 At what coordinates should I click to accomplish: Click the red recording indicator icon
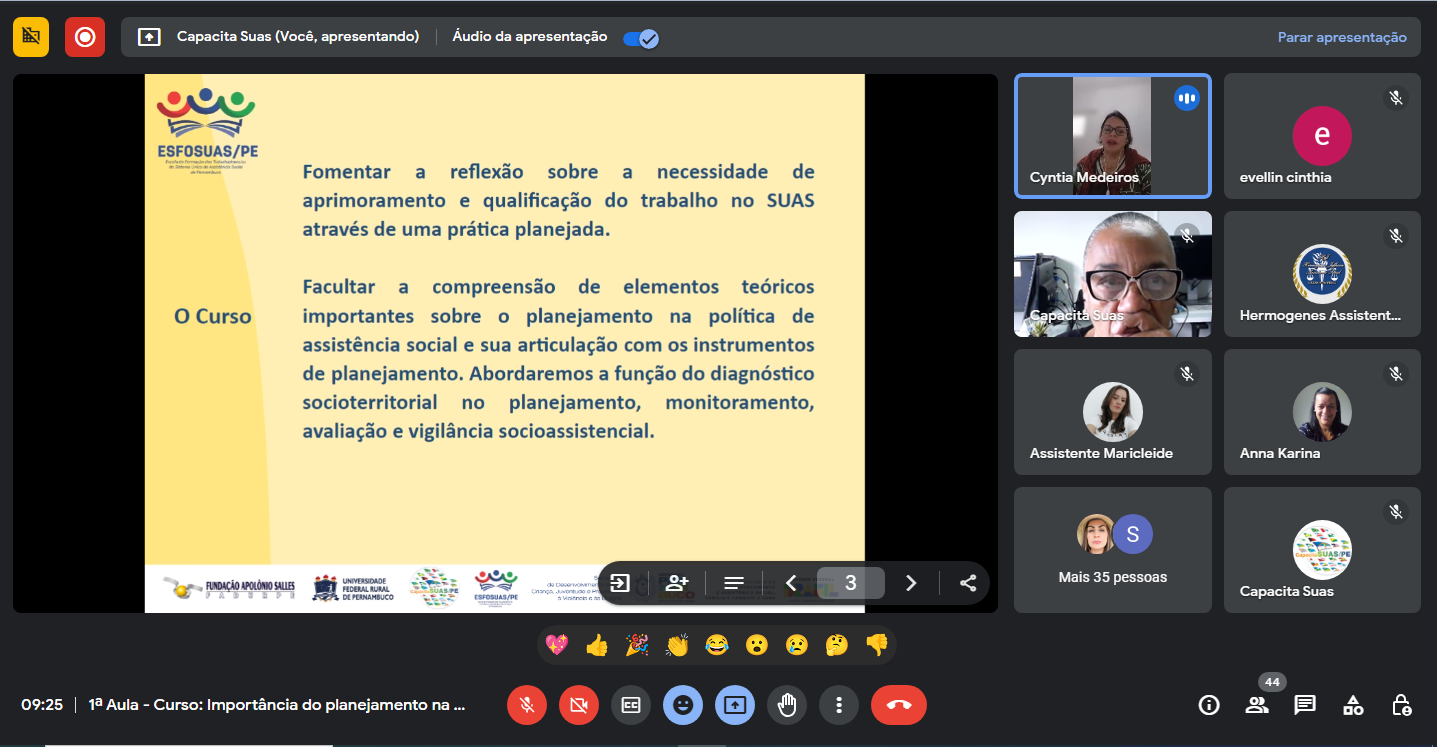click(85, 37)
